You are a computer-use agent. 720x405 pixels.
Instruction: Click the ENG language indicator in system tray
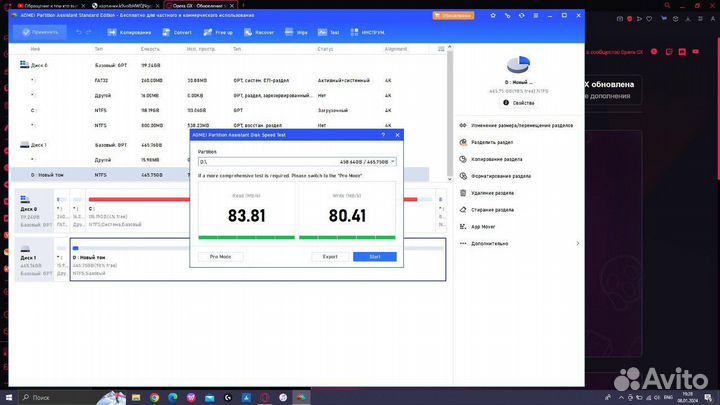coord(668,397)
